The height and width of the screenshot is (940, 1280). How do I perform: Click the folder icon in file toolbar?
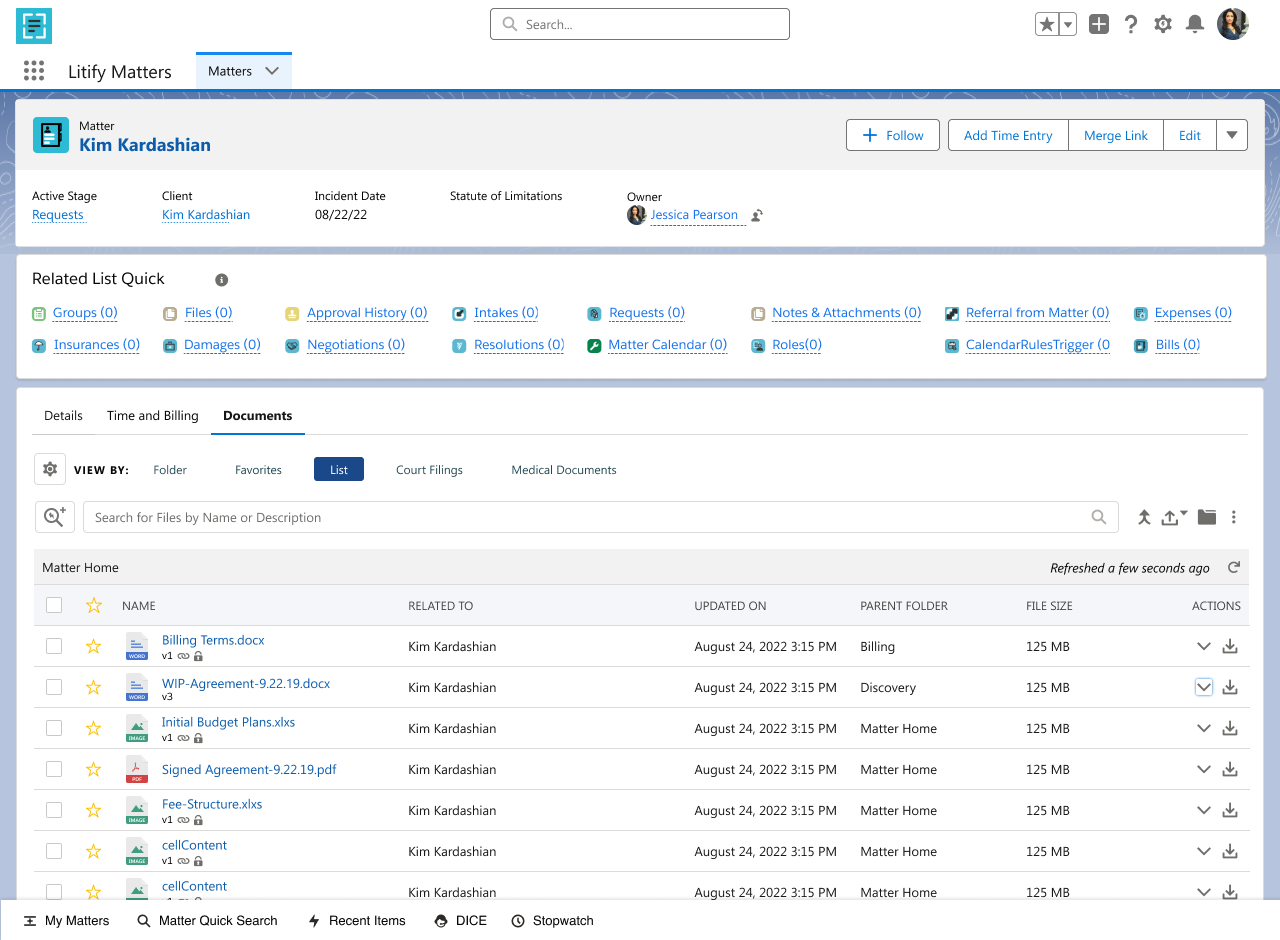[x=1207, y=517]
